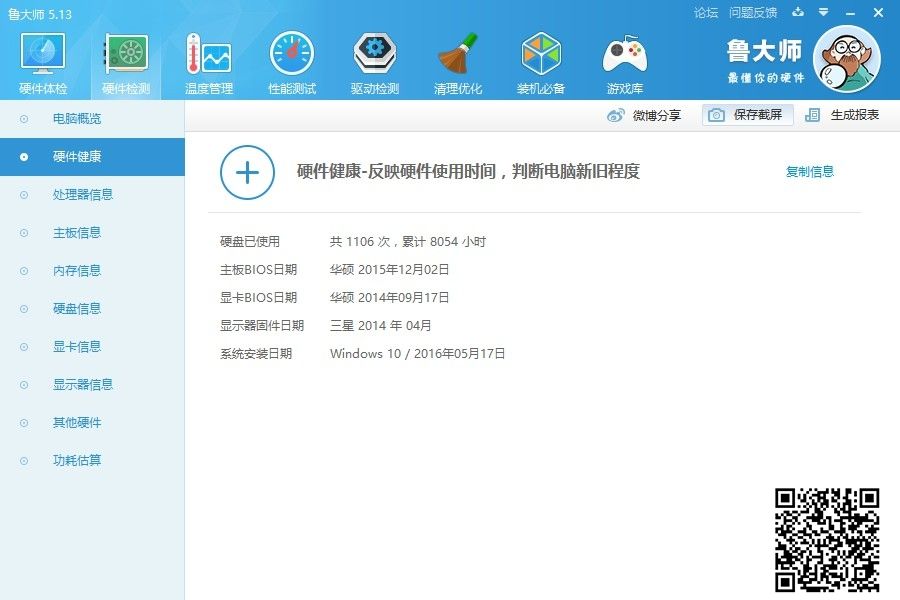Generate report with 生成报表

click(843, 115)
